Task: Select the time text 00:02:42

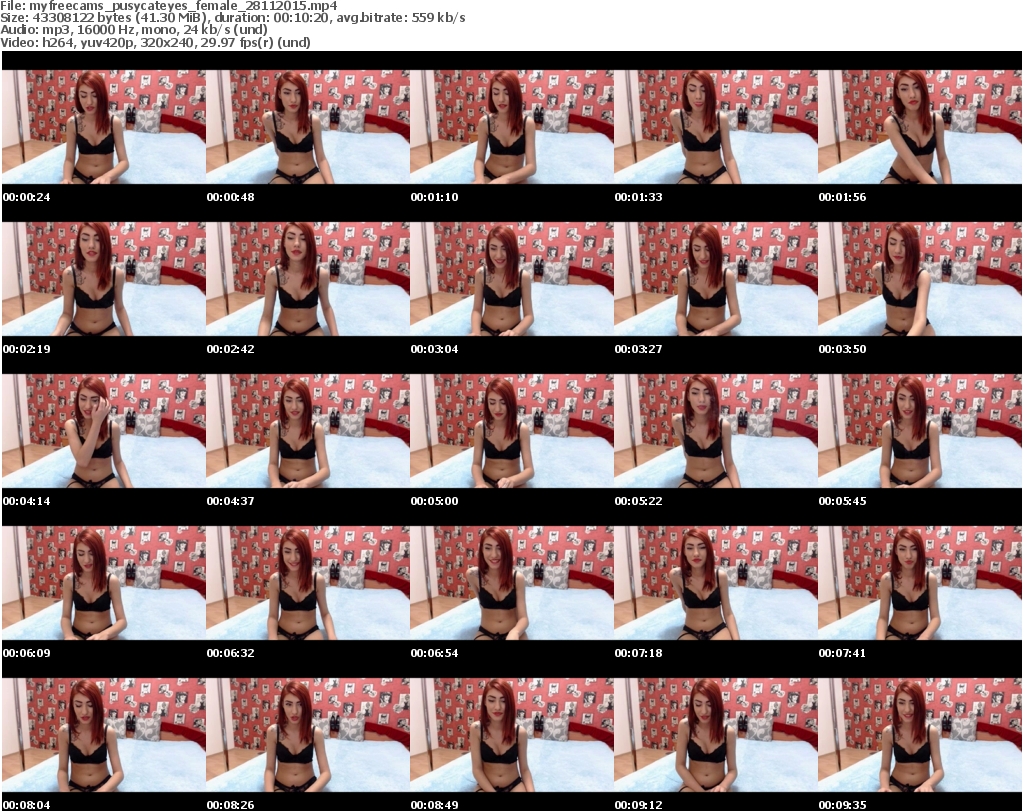Action: click(x=231, y=349)
